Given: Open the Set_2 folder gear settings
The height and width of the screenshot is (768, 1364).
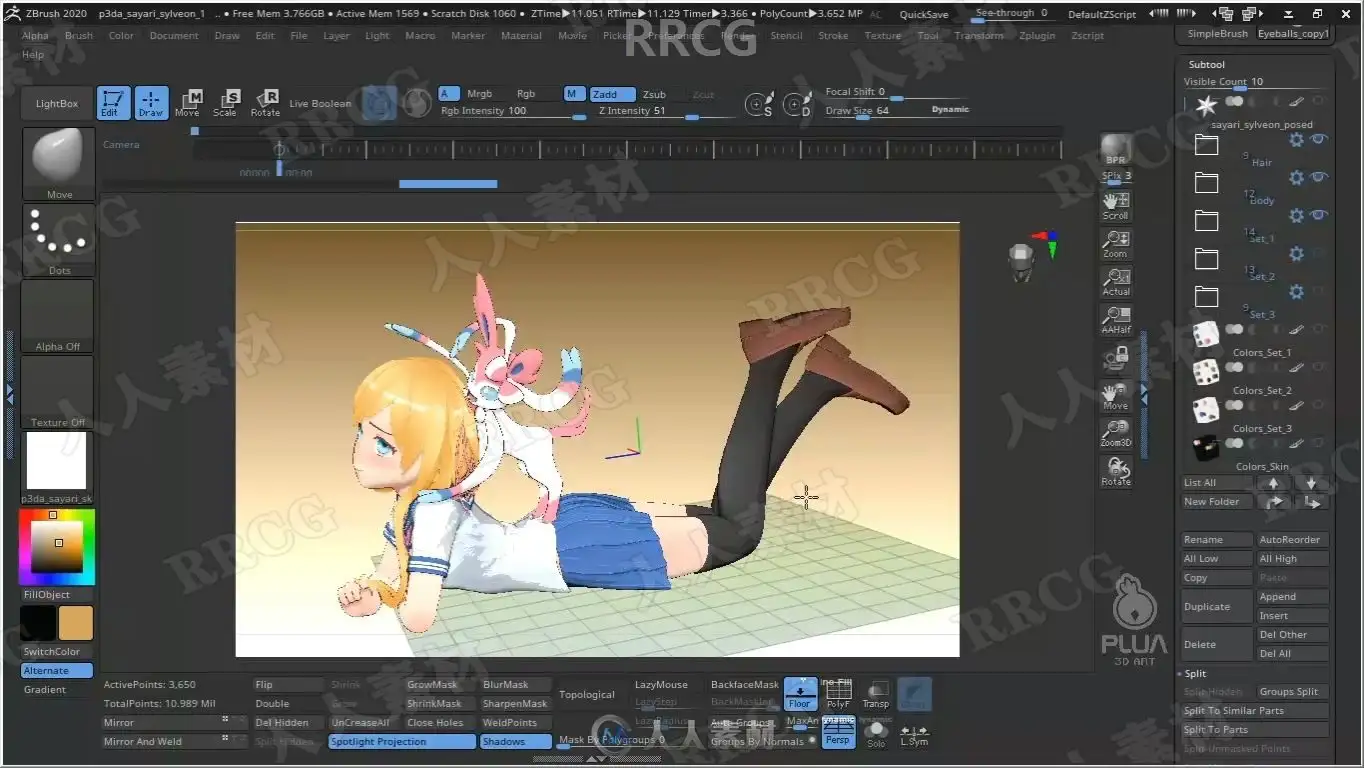Looking at the screenshot, I should [1296, 254].
